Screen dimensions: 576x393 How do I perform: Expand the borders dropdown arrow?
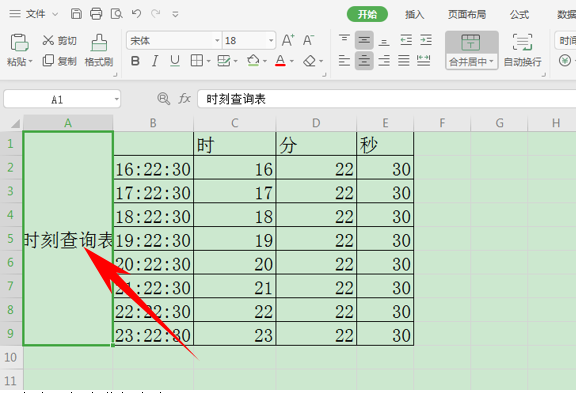coord(208,61)
